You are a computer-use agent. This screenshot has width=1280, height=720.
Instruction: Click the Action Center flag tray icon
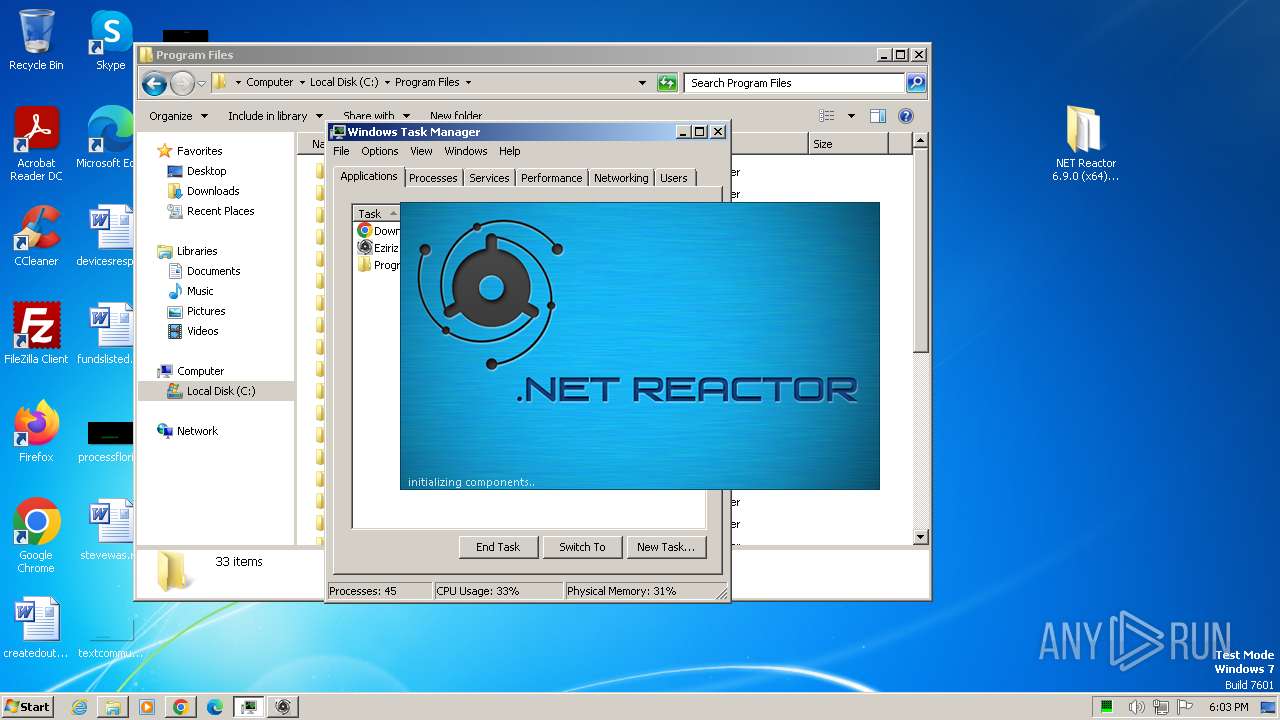1185,707
